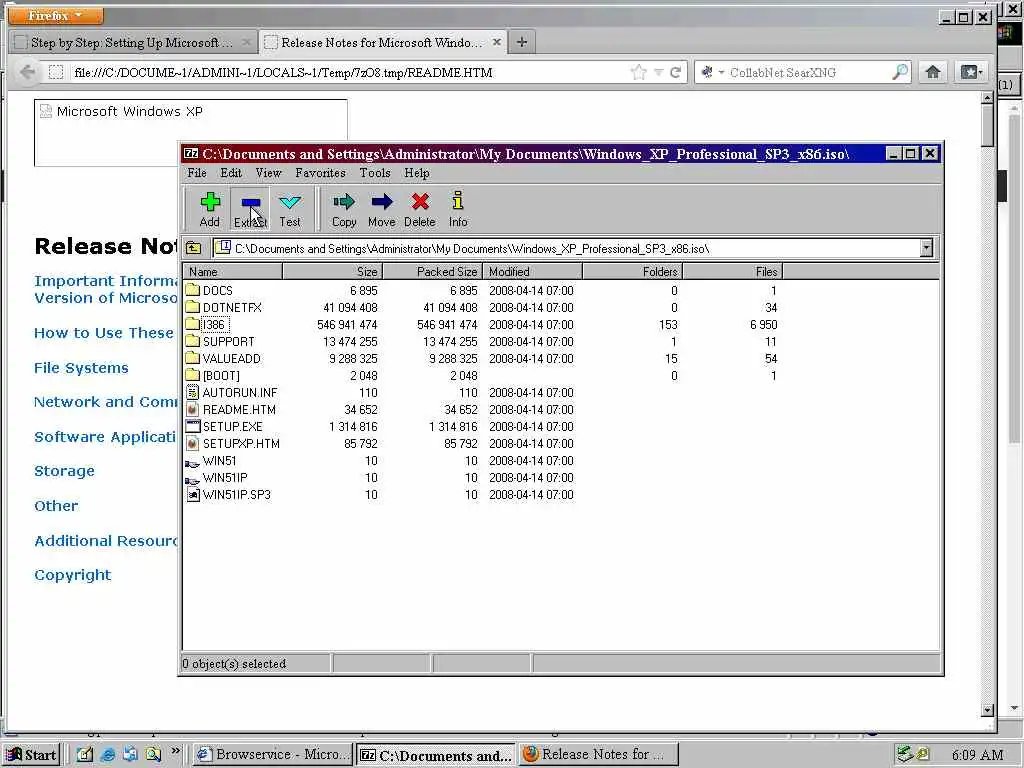The width and height of the screenshot is (1024, 768).
Task: Click the Firefox page scroll down arrow
Action: click(987, 710)
